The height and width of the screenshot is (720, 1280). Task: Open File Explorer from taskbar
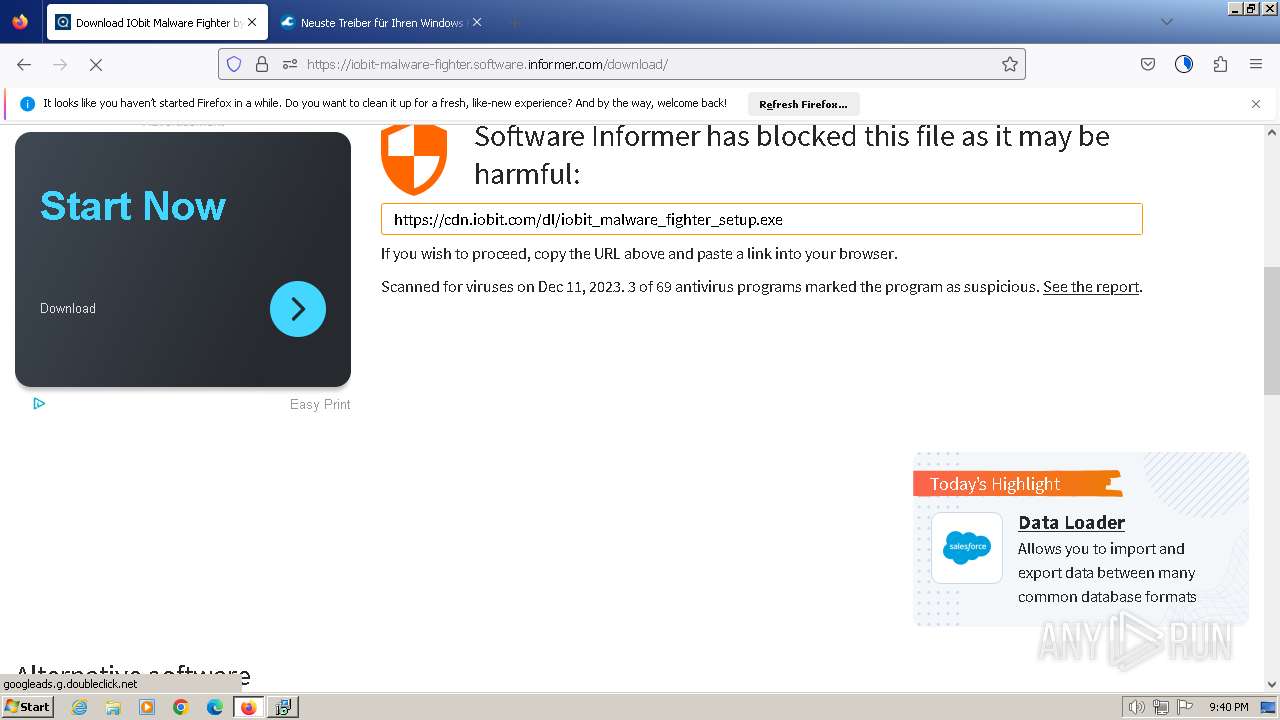tap(113, 707)
